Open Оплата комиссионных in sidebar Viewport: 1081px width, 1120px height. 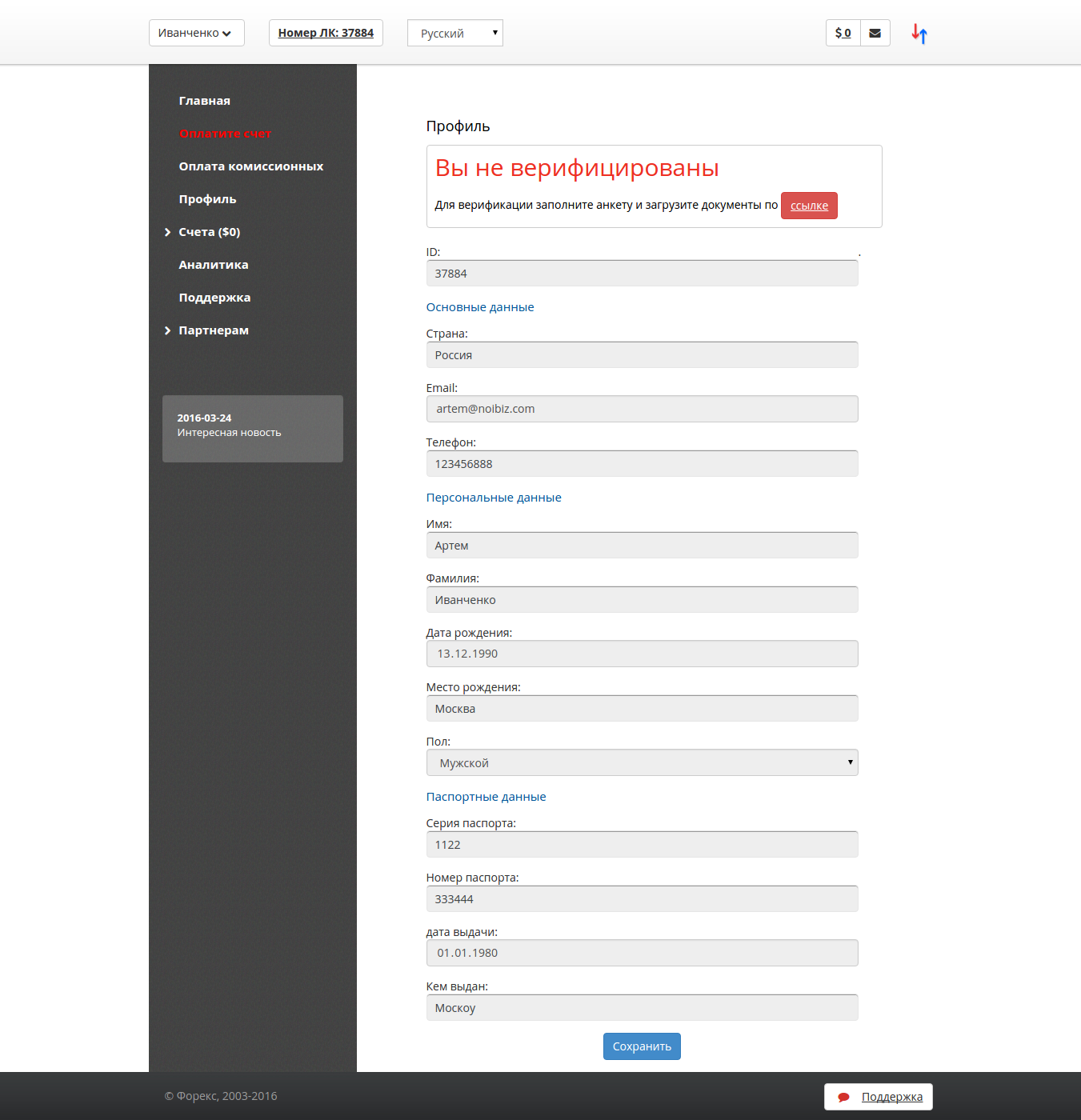(251, 166)
